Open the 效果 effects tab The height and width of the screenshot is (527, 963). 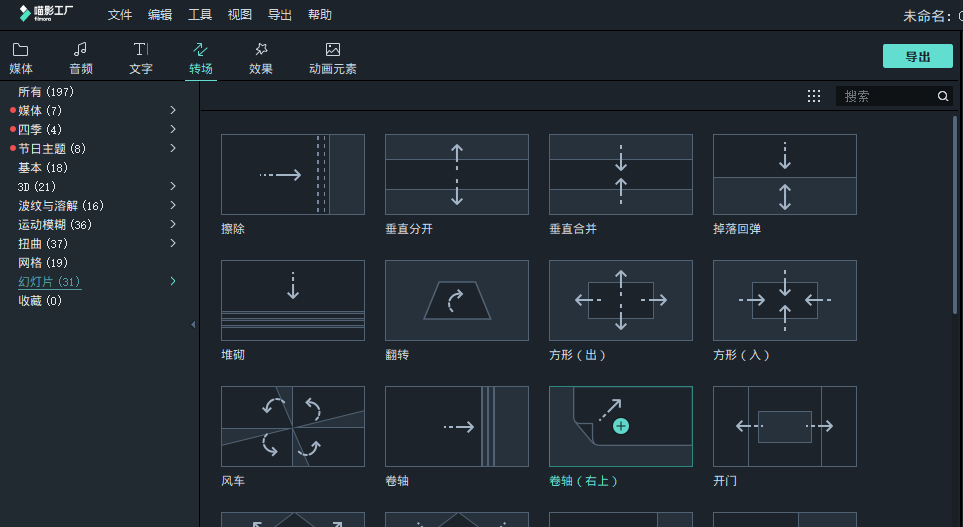[261, 58]
